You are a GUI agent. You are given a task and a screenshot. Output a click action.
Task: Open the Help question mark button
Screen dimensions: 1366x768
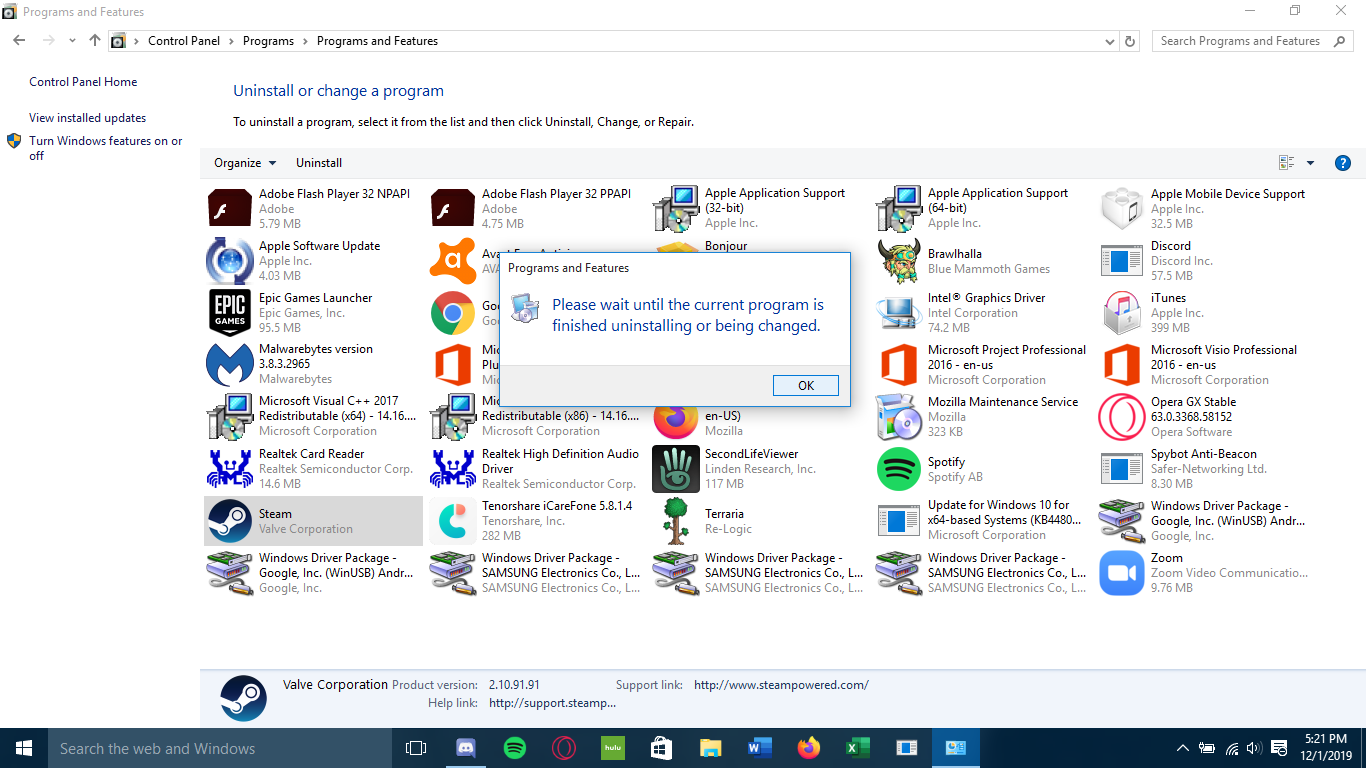click(x=1343, y=163)
